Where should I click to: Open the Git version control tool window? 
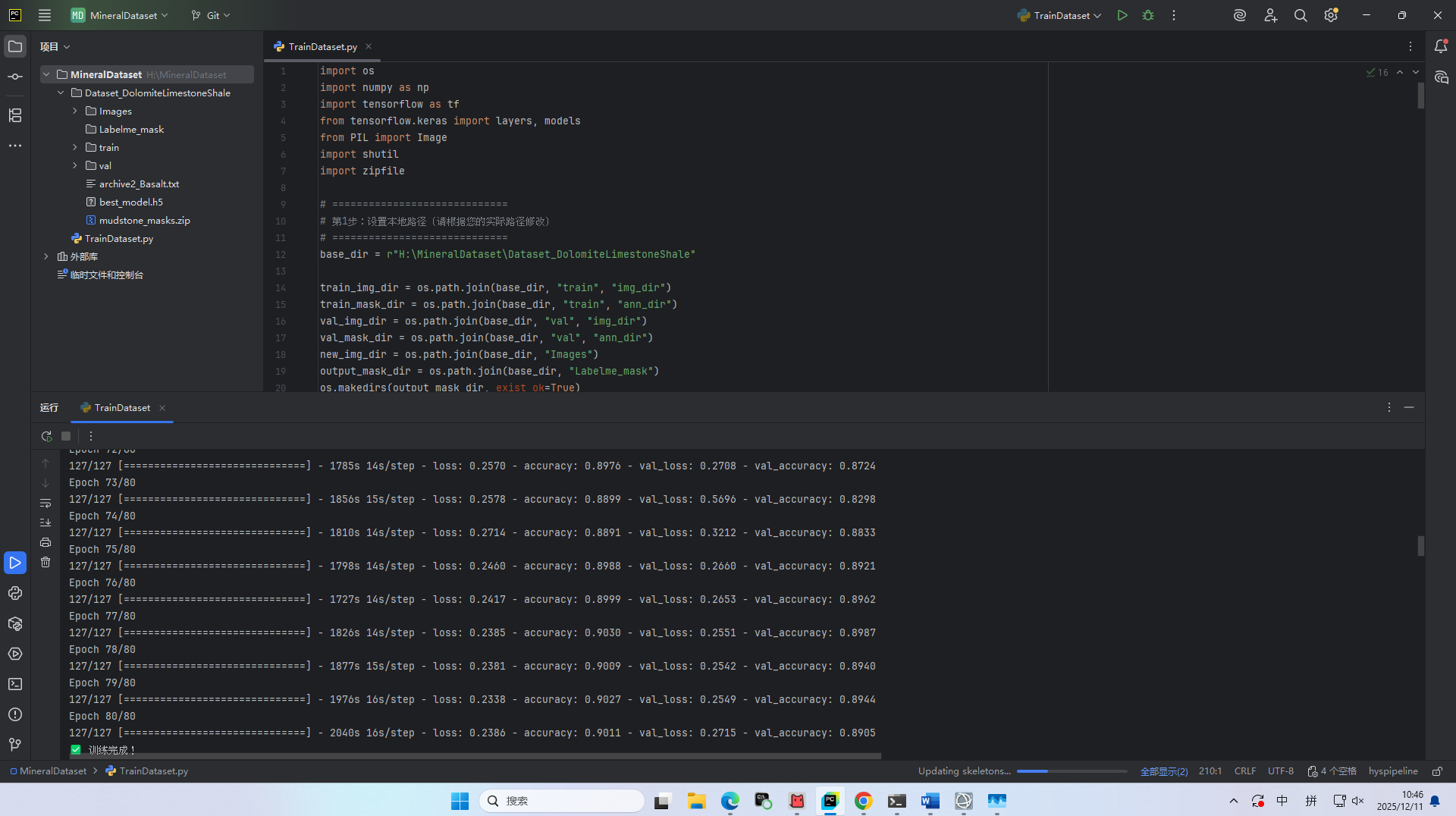[15, 745]
